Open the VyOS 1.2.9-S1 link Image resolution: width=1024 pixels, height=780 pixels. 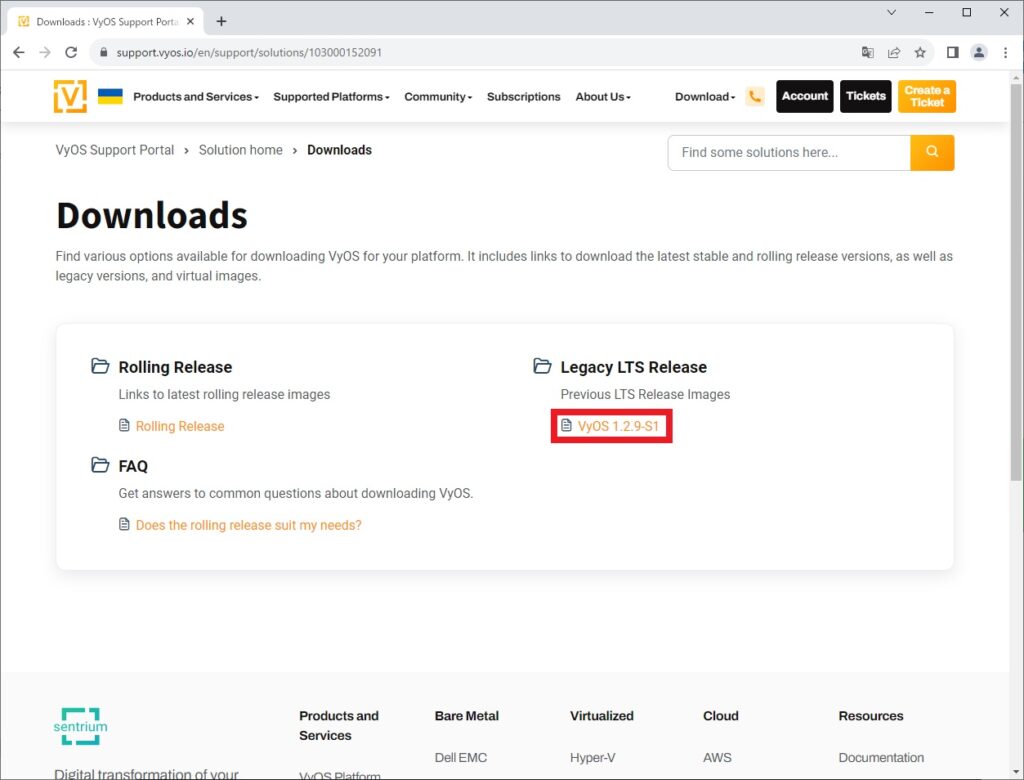(x=618, y=427)
